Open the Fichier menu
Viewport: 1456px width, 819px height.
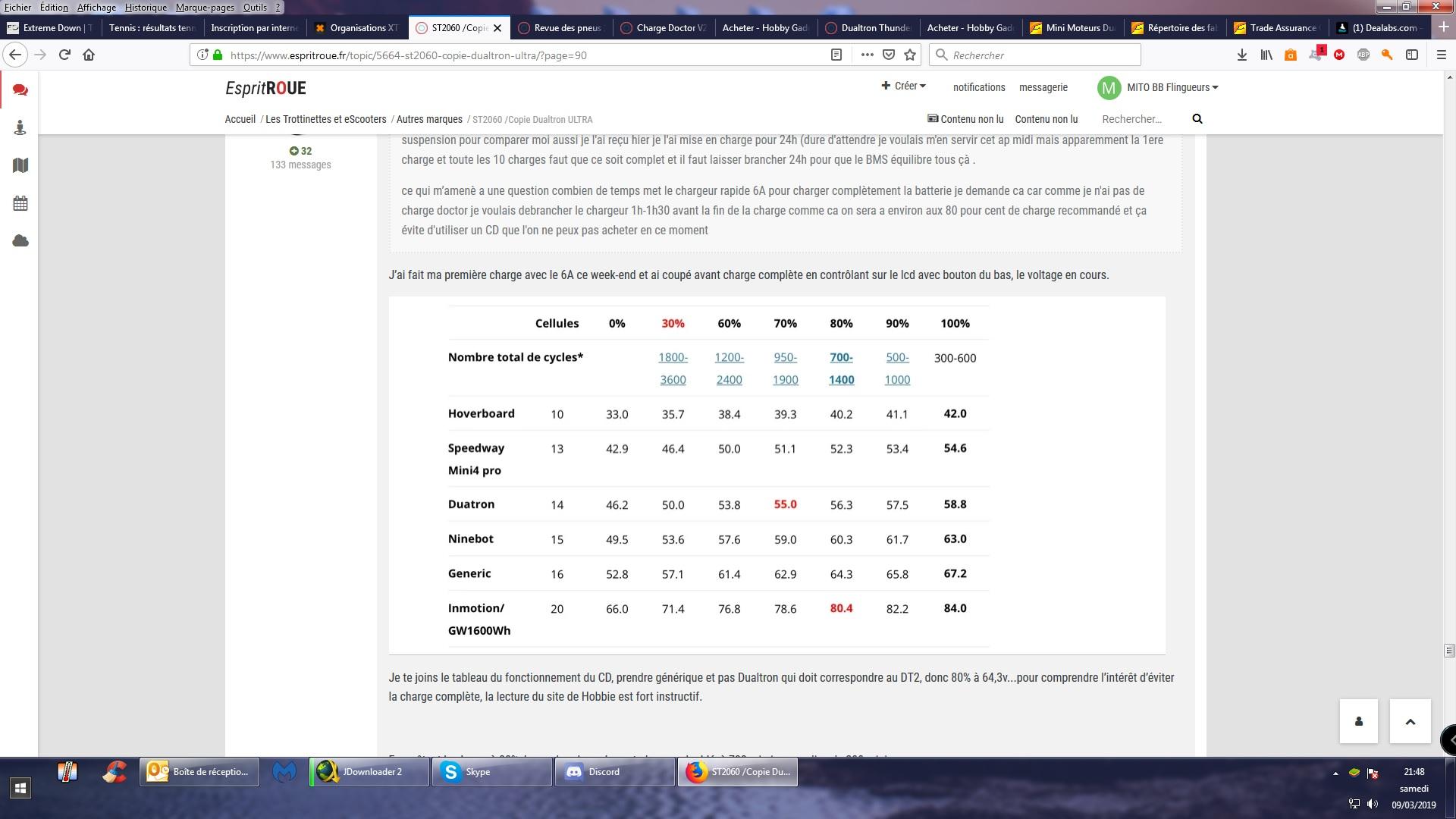click(x=18, y=7)
